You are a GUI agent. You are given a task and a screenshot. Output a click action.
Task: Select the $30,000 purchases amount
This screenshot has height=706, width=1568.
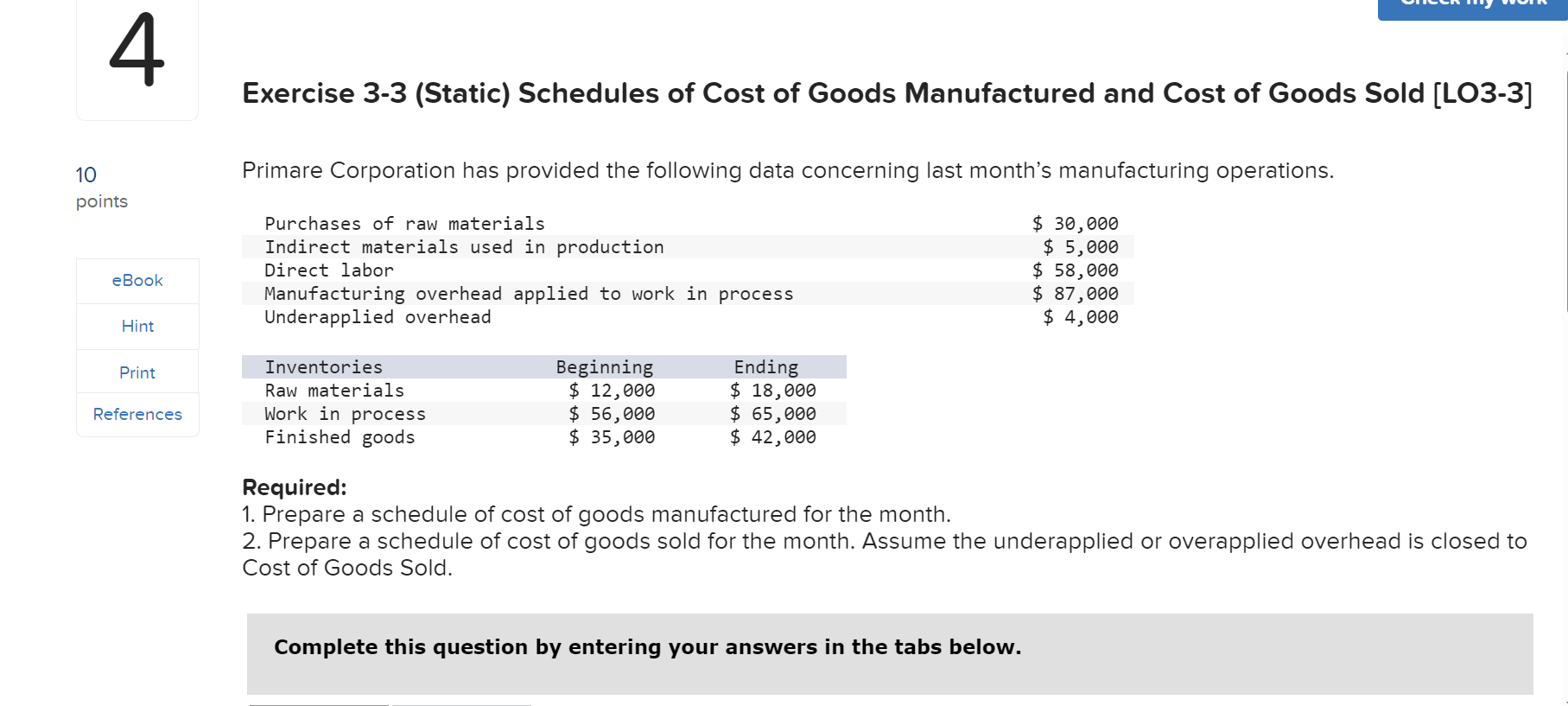[1074, 223]
